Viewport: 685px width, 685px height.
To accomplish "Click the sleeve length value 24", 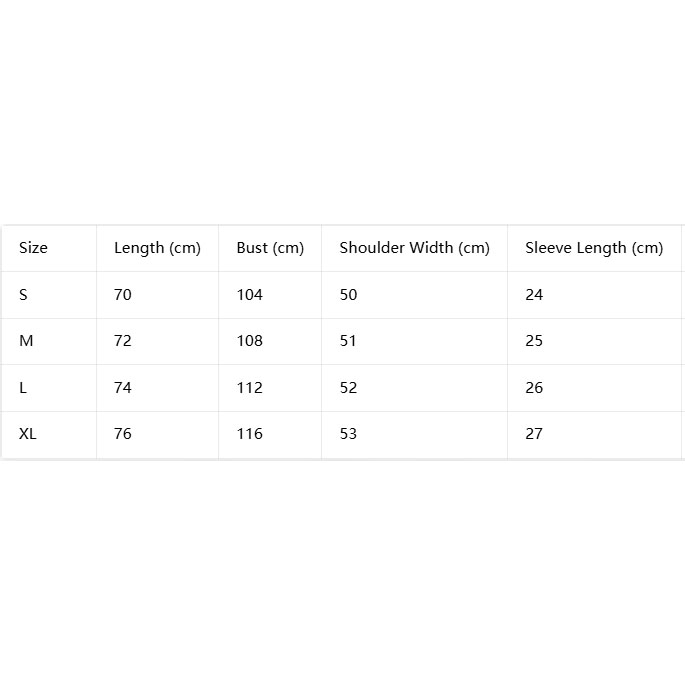I will click(x=534, y=295).
